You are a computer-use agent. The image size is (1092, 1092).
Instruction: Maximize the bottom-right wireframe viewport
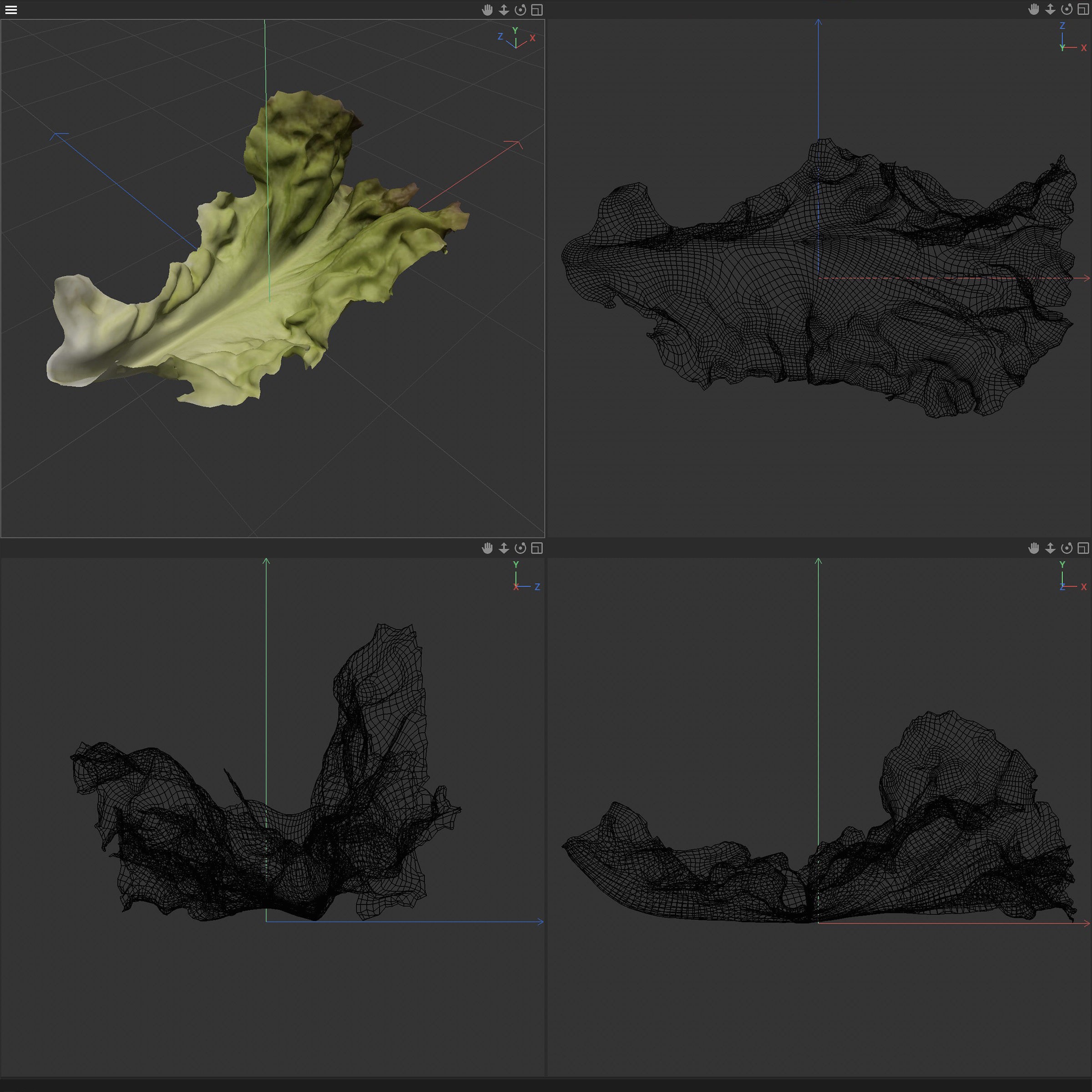click(x=1083, y=548)
